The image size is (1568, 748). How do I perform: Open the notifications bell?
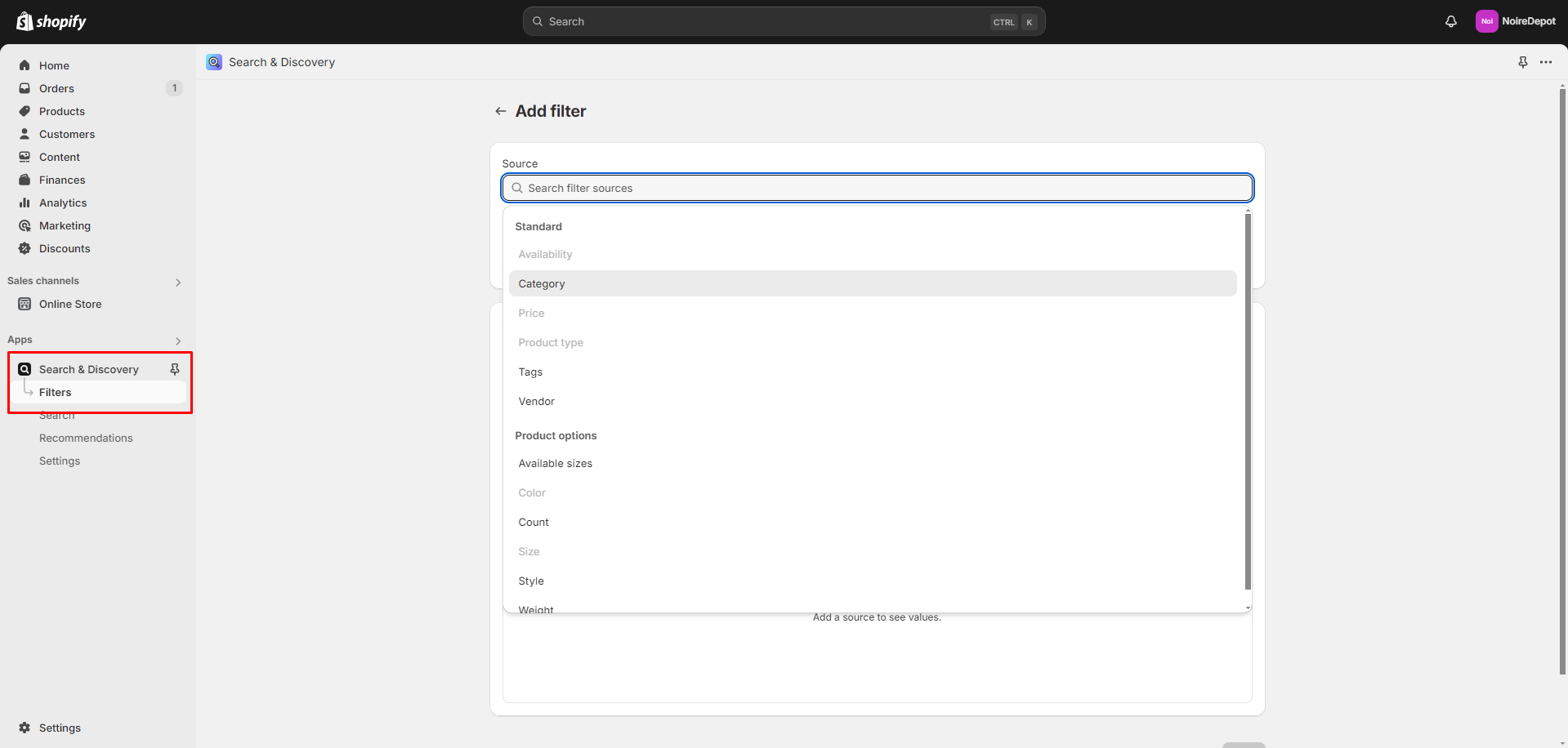click(x=1451, y=21)
